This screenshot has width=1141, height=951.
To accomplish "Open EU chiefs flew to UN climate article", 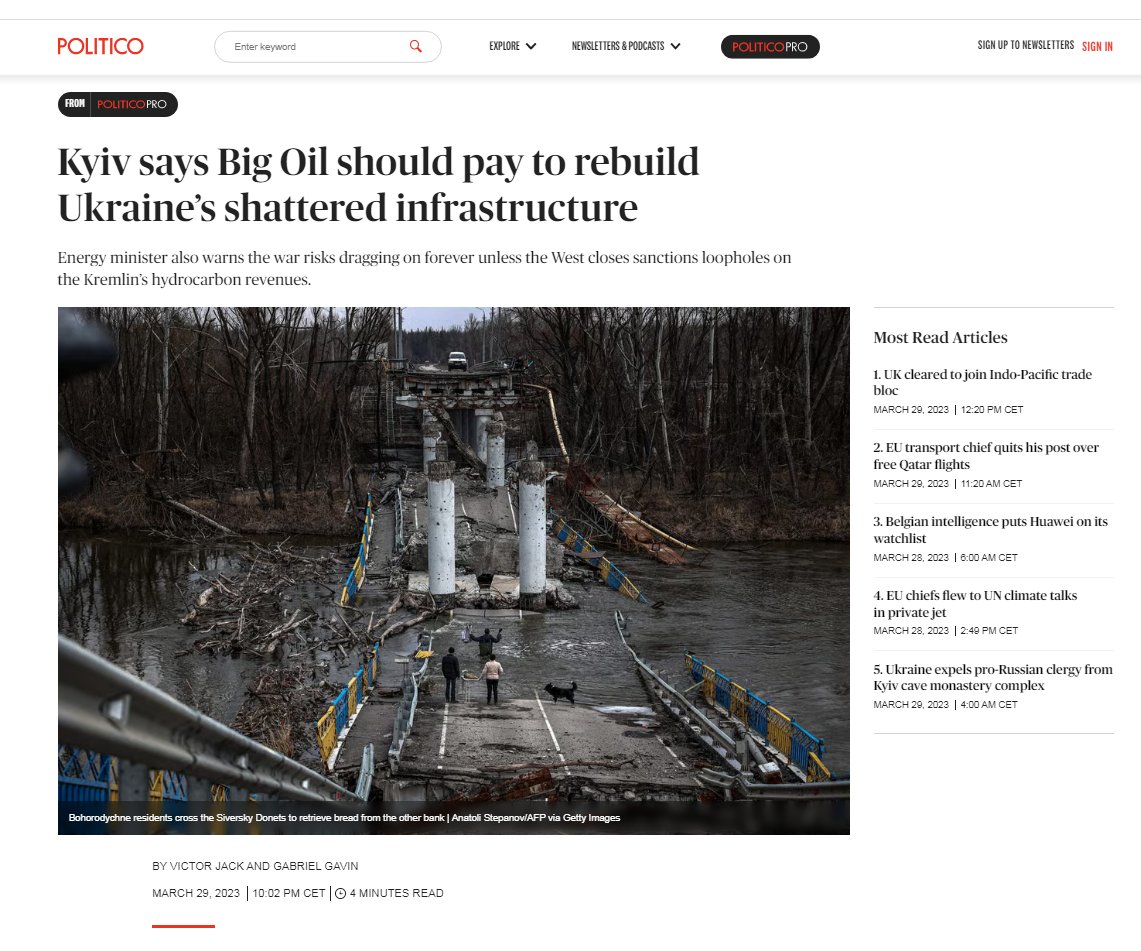I will 975,604.
